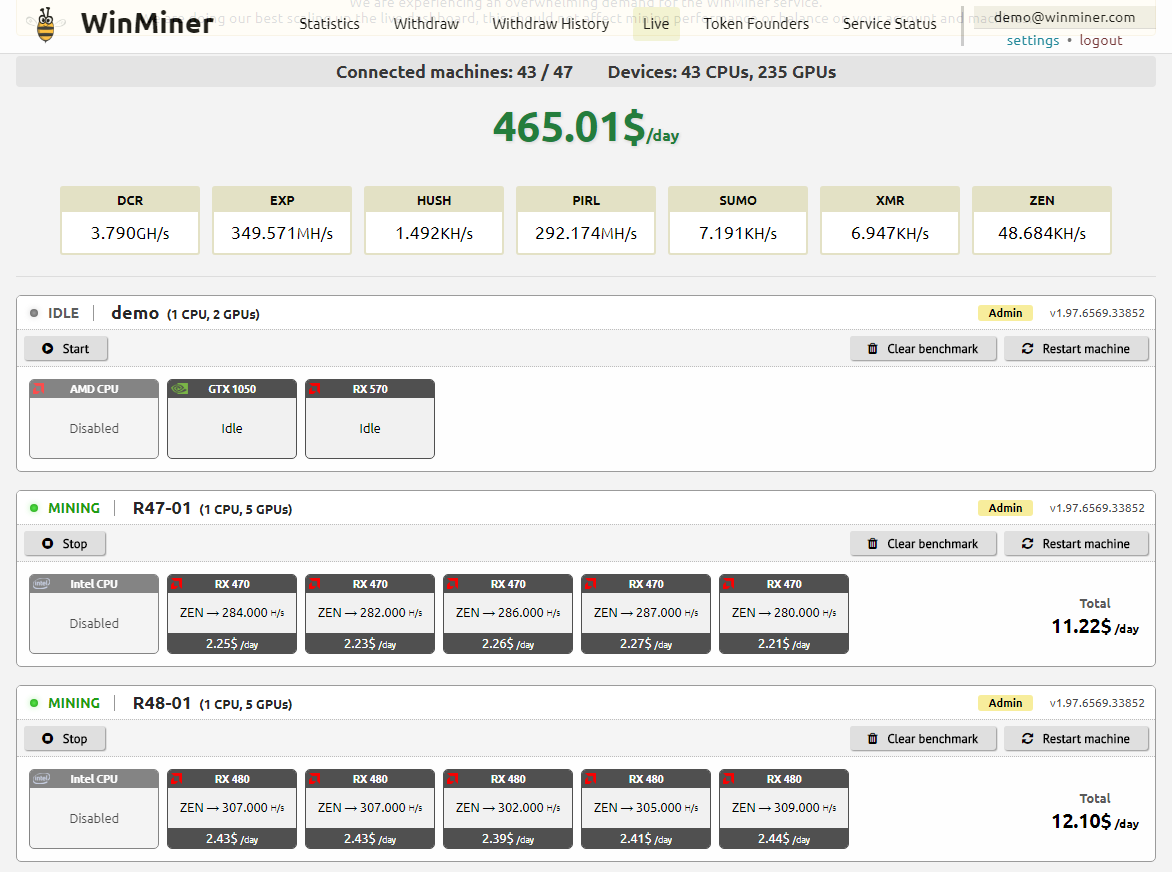Click RX 470 card mining 280.000 H/s
Image resolution: width=1172 pixels, height=872 pixels.
click(784, 614)
